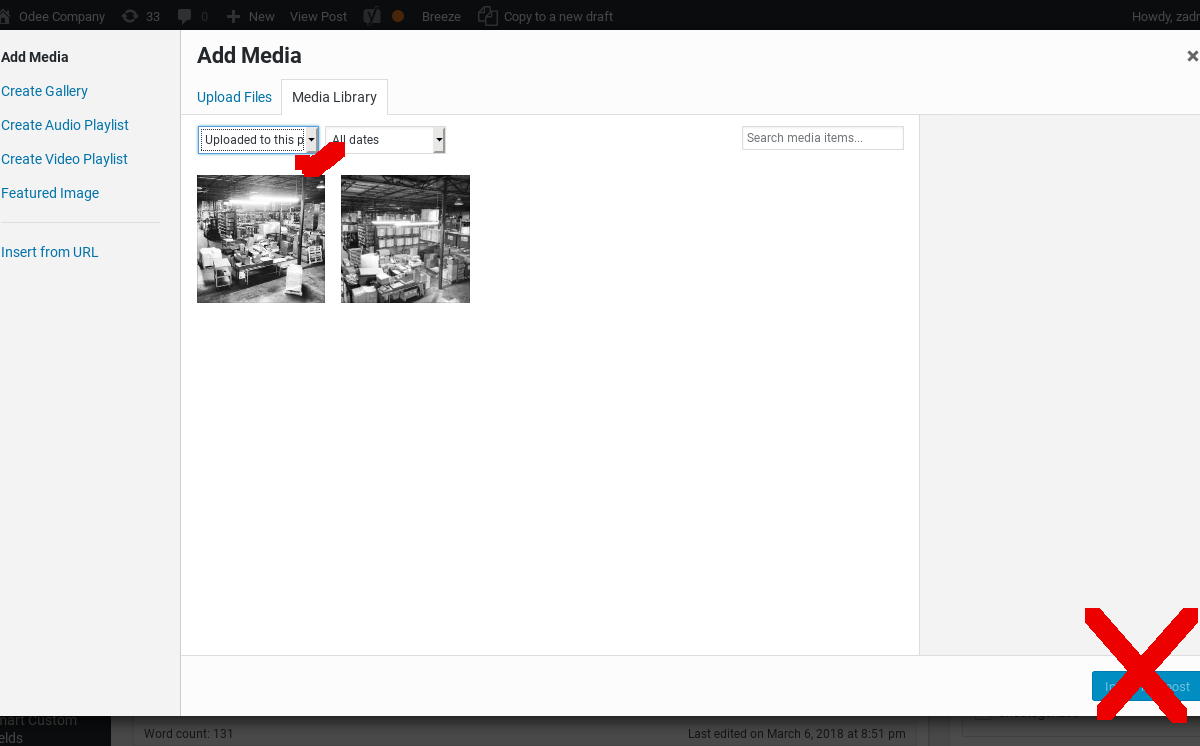Click the Copy to a new draft icon
Viewport: 1200px width, 746px height.
487,16
